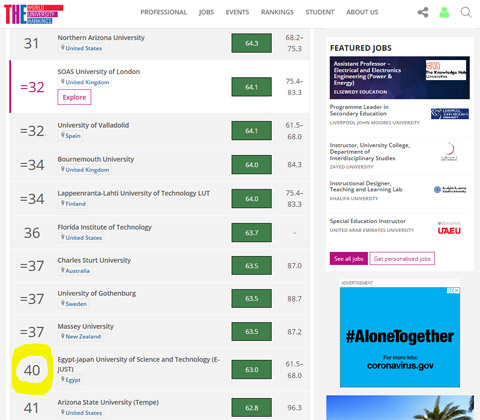480x420 pixels.
Task: Open the green user account icon
Action: tap(444, 13)
